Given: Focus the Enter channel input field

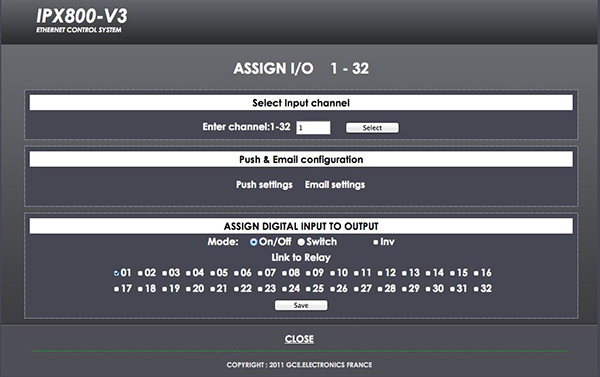Looking at the screenshot, I should pyautogui.click(x=313, y=128).
